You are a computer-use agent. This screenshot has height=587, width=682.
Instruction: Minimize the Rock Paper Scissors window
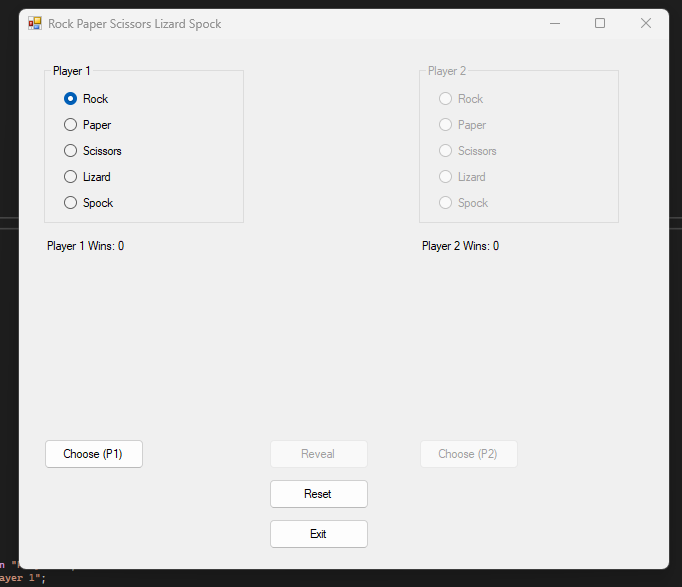click(554, 23)
